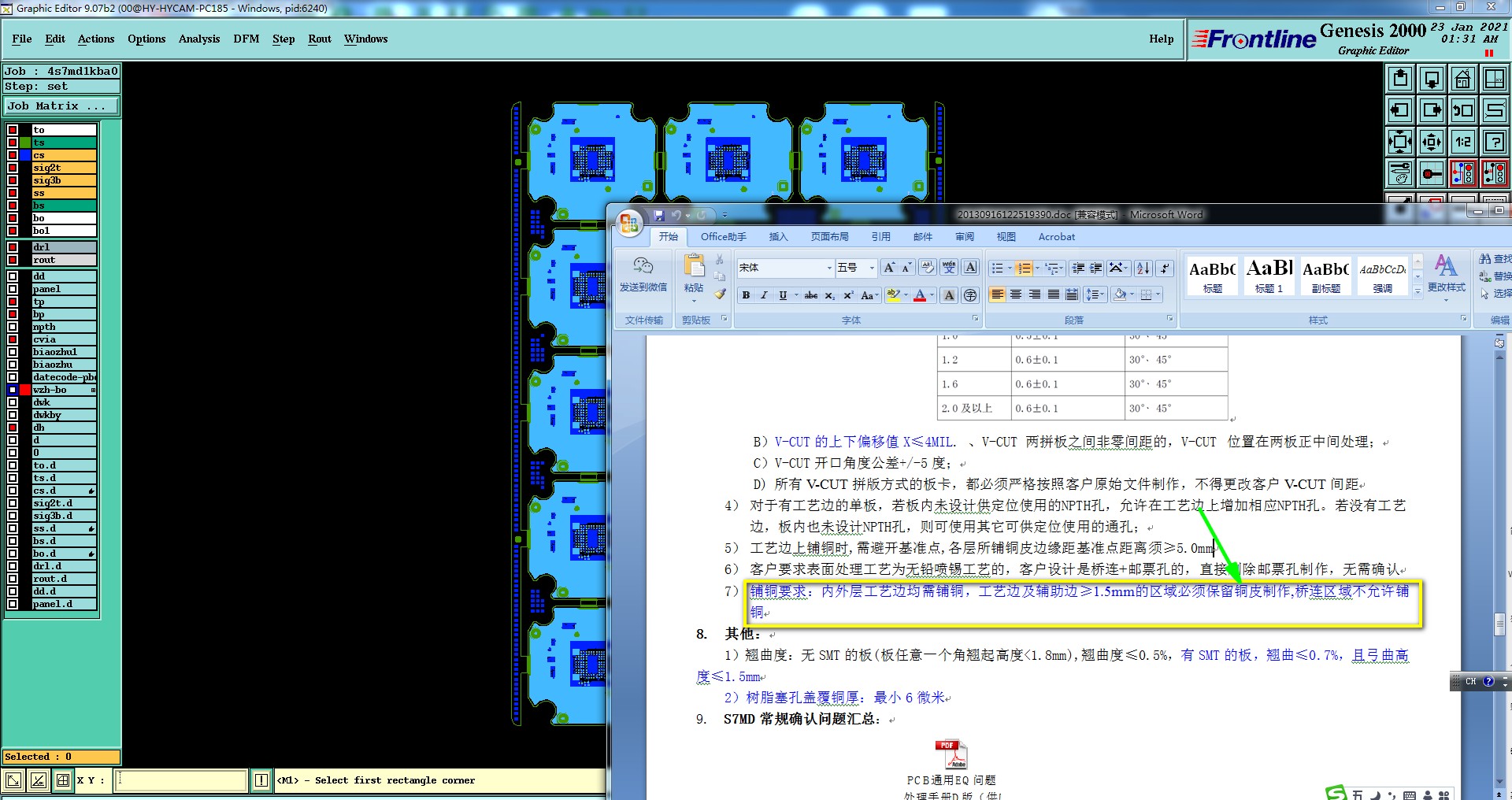Toggle the display box of layer biaozhu
This screenshot has height=800, width=1512.
(13, 365)
